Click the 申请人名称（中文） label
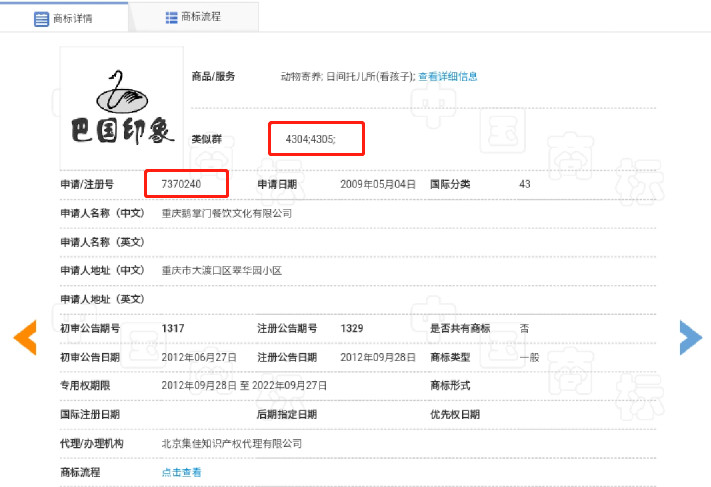The height and width of the screenshot is (487, 711). tap(102, 213)
